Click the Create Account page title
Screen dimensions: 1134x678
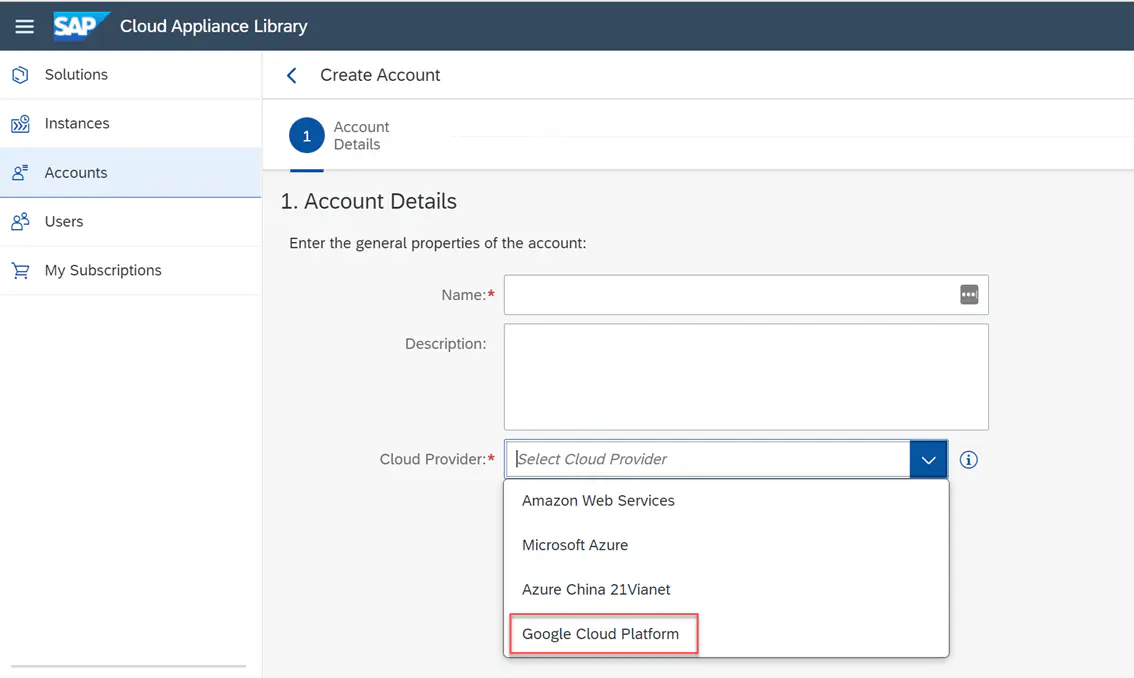(380, 75)
